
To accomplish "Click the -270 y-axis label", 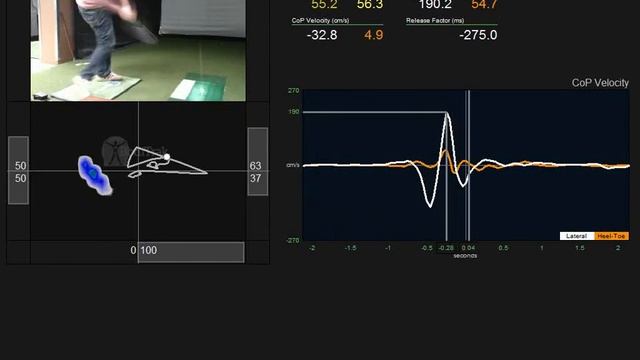I will (x=293, y=240).
